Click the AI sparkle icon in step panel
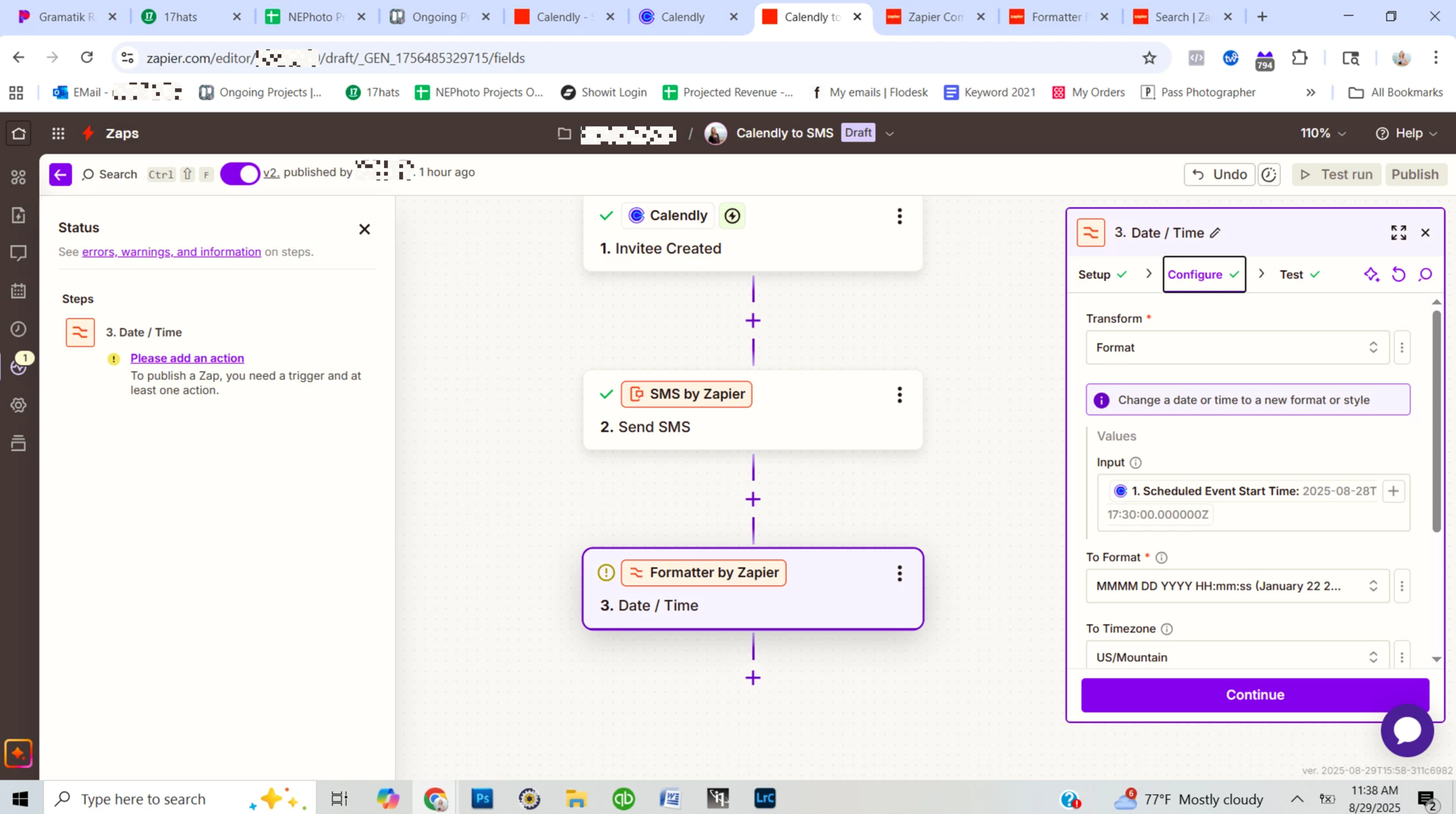 point(1372,274)
